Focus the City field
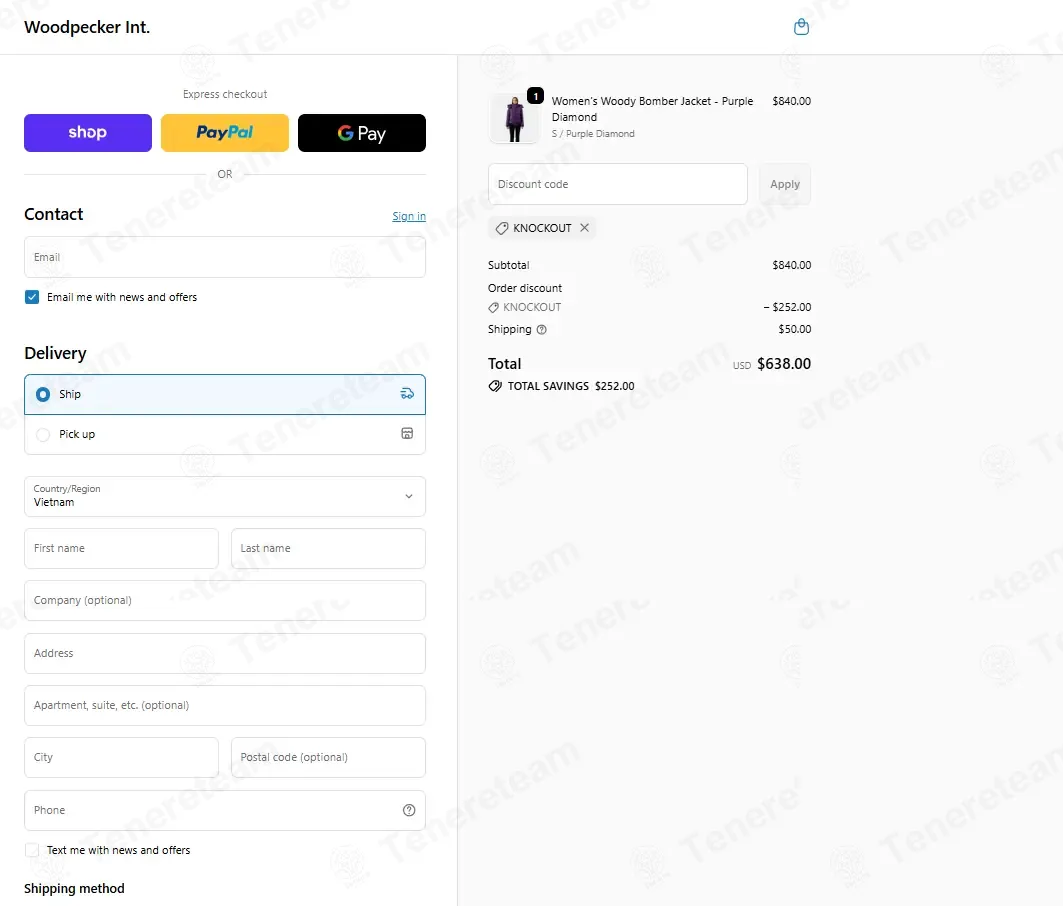The width and height of the screenshot is (1063, 906). (x=121, y=757)
